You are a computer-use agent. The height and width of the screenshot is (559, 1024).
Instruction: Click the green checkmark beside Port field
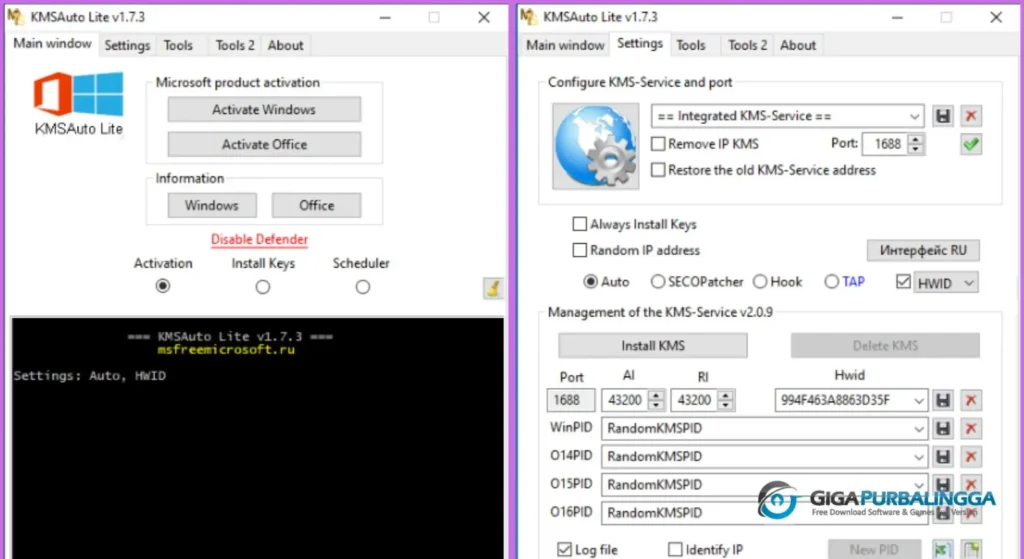click(x=970, y=144)
